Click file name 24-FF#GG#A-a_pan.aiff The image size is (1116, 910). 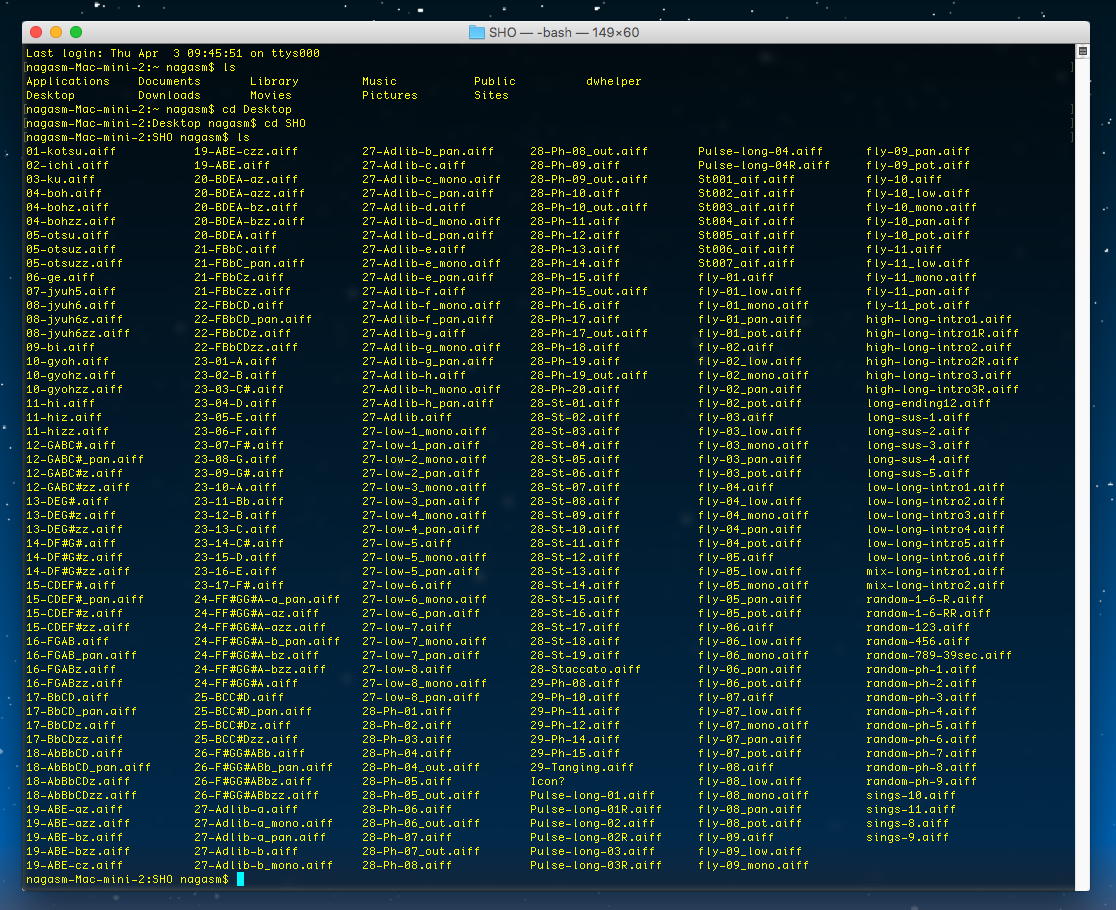[x=267, y=599]
